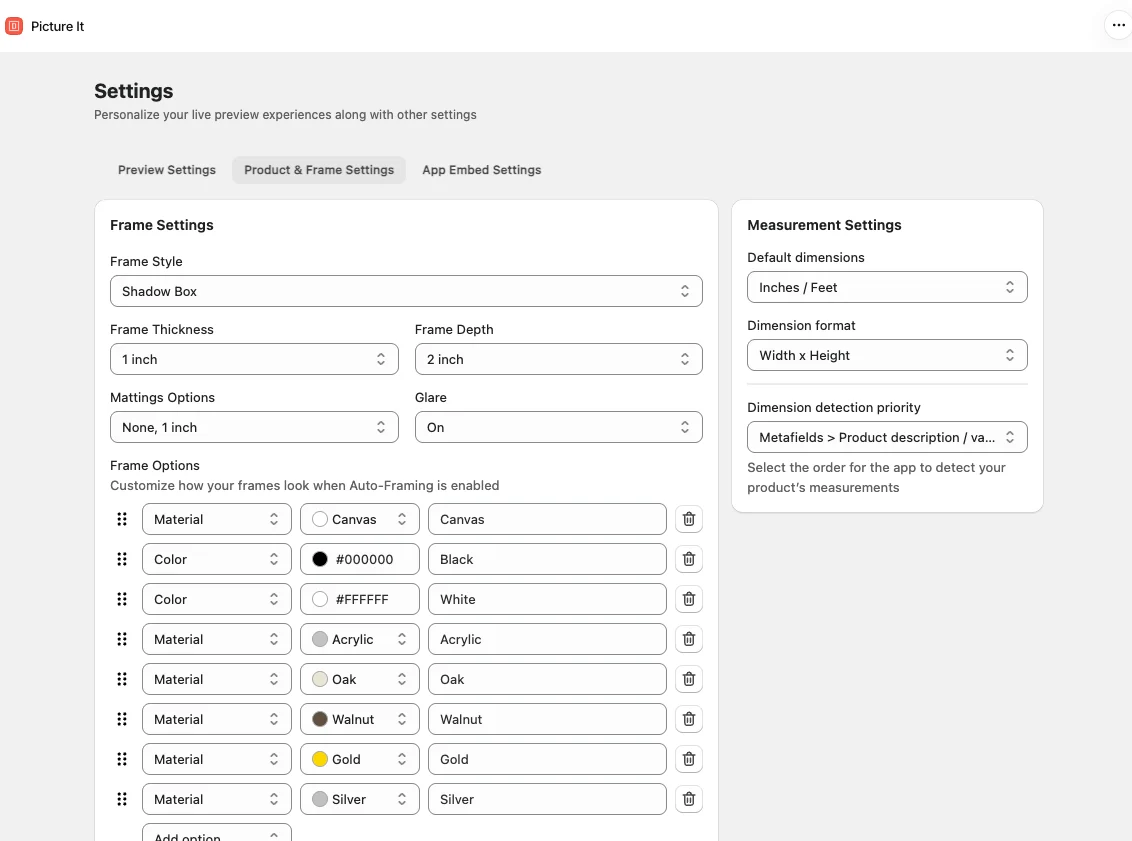Edit the Walnut label text field
The image size is (1132, 841).
547,719
